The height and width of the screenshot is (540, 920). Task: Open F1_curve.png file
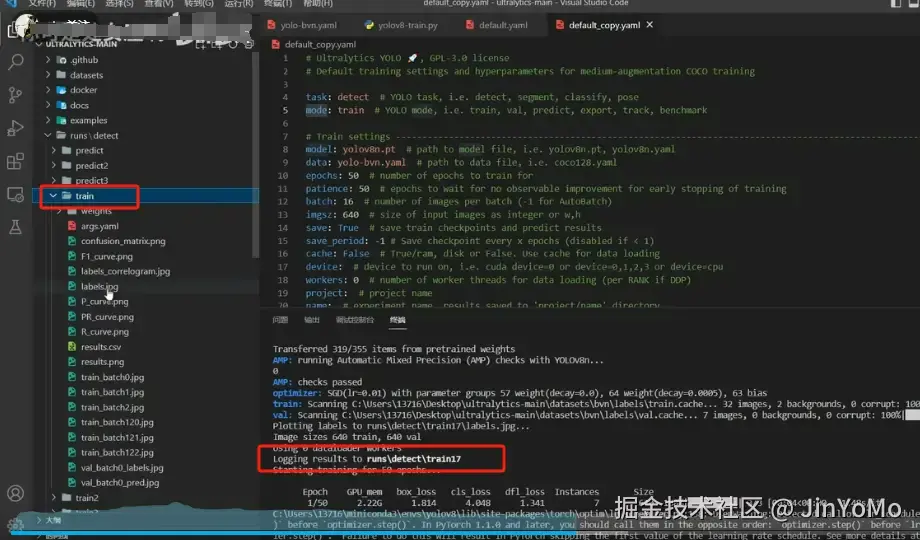pyautogui.click(x=107, y=256)
